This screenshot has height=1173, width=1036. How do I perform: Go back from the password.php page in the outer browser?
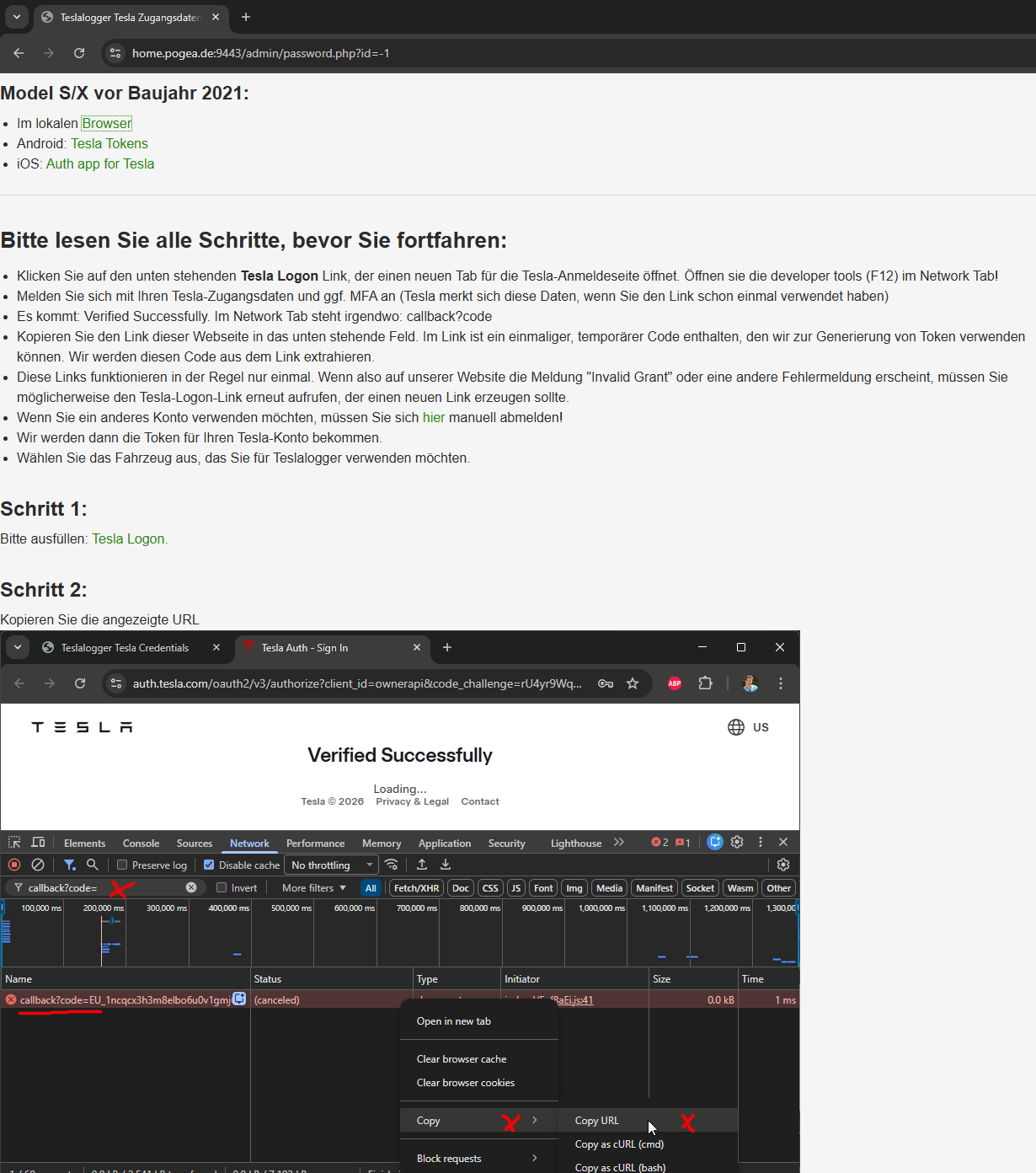tap(19, 53)
